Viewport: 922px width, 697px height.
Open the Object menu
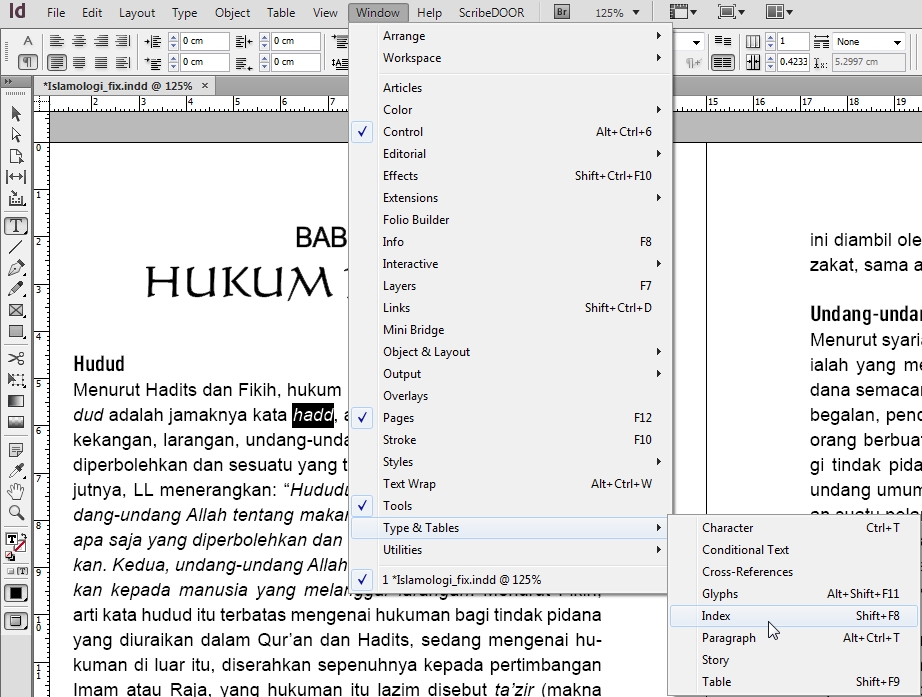[232, 12]
